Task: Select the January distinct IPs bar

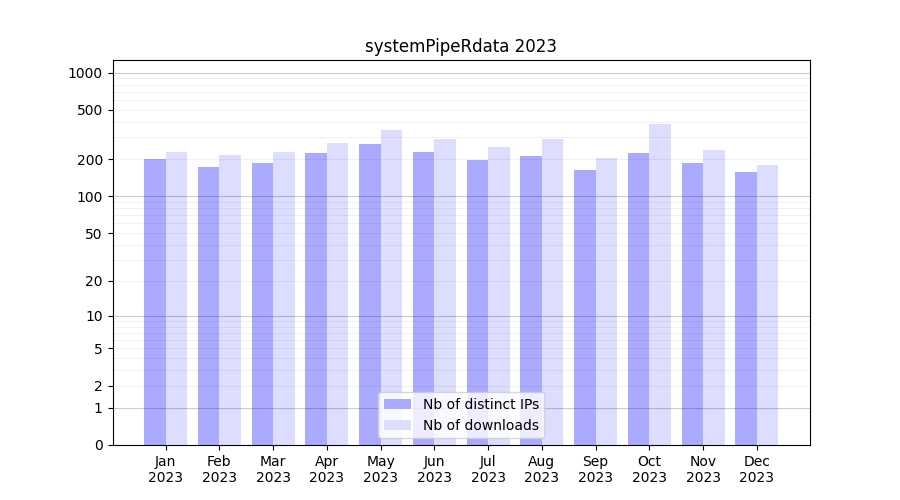Action: pyautogui.click(x=155, y=302)
